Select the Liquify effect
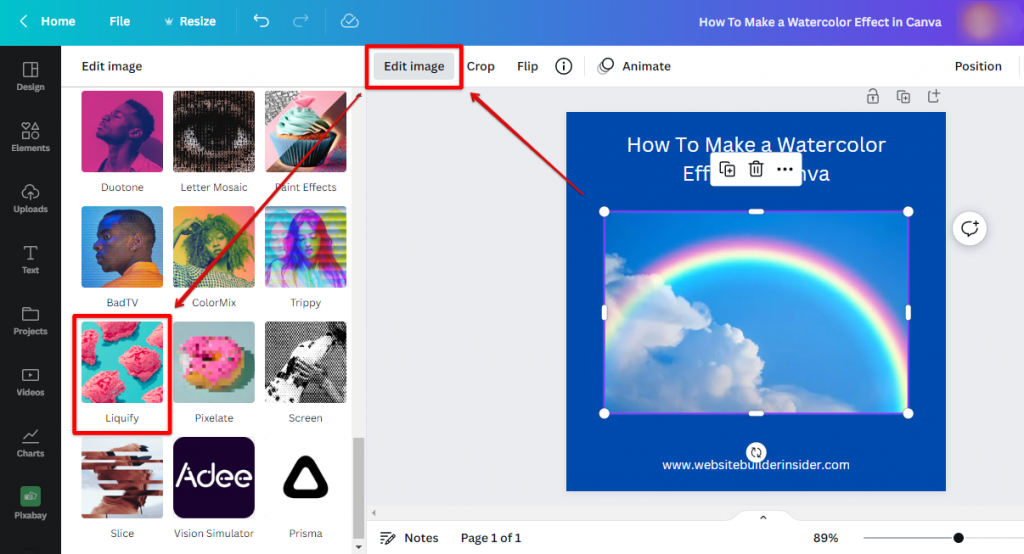The width and height of the screenshot is (1024, 554). pos(122,362)
